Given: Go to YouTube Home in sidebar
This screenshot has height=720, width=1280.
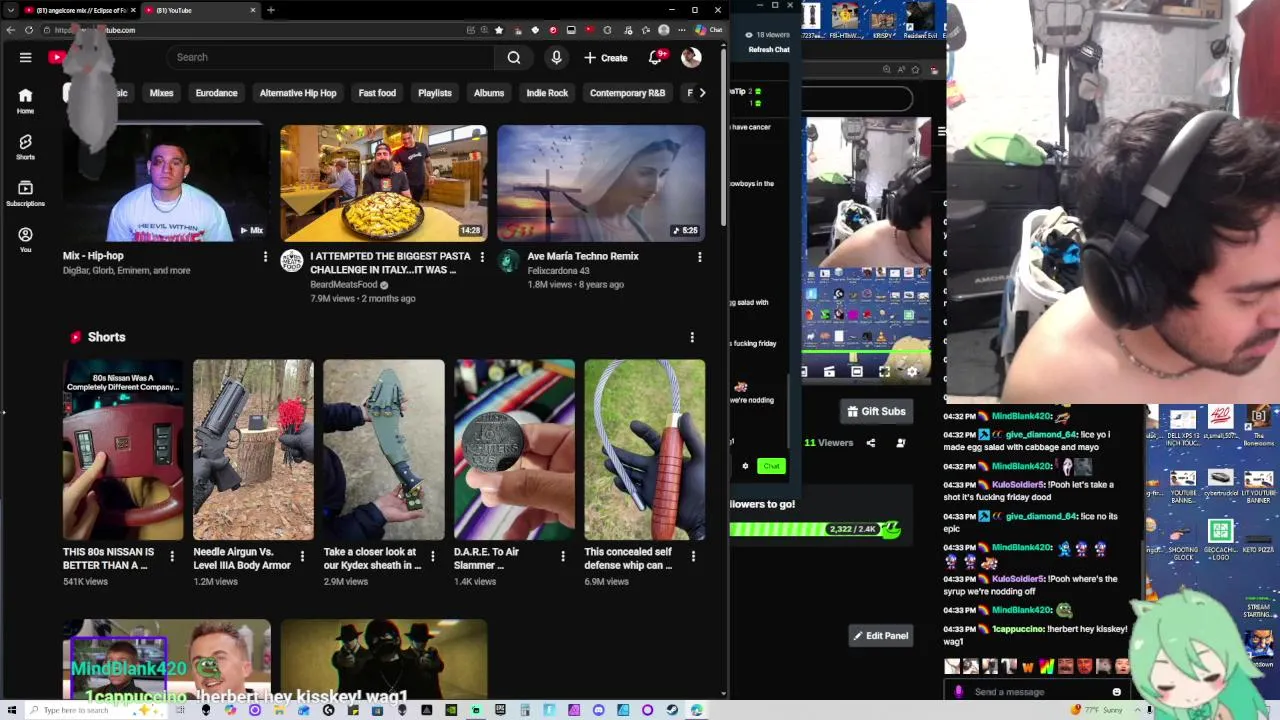Looking at the screenshot, I should 25,100.
